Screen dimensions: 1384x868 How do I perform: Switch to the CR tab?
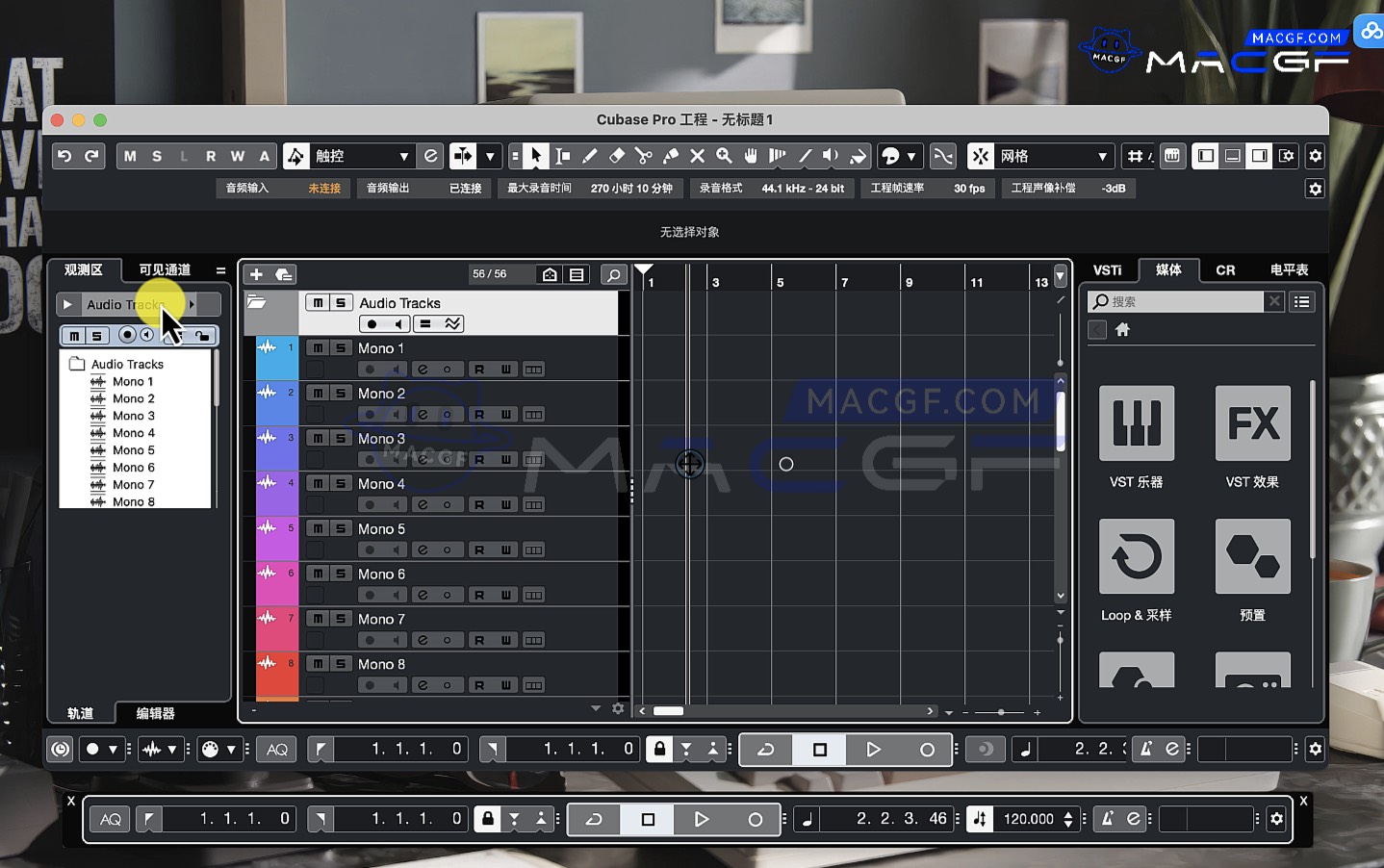(x=1225, y=270)
